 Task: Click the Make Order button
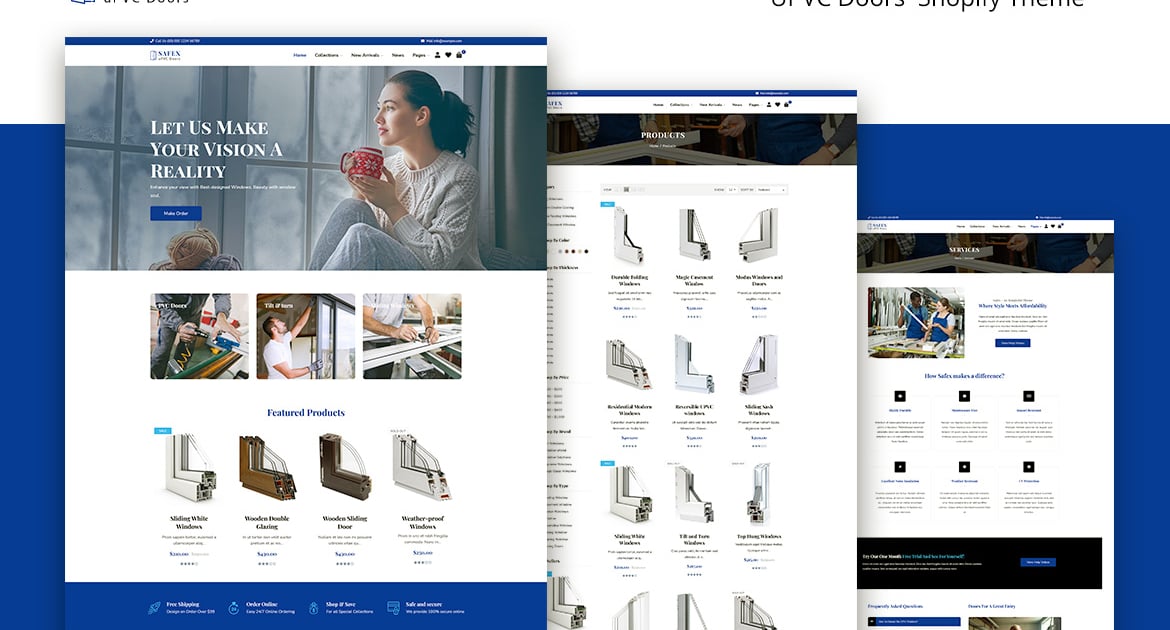(x=176, y=213)
